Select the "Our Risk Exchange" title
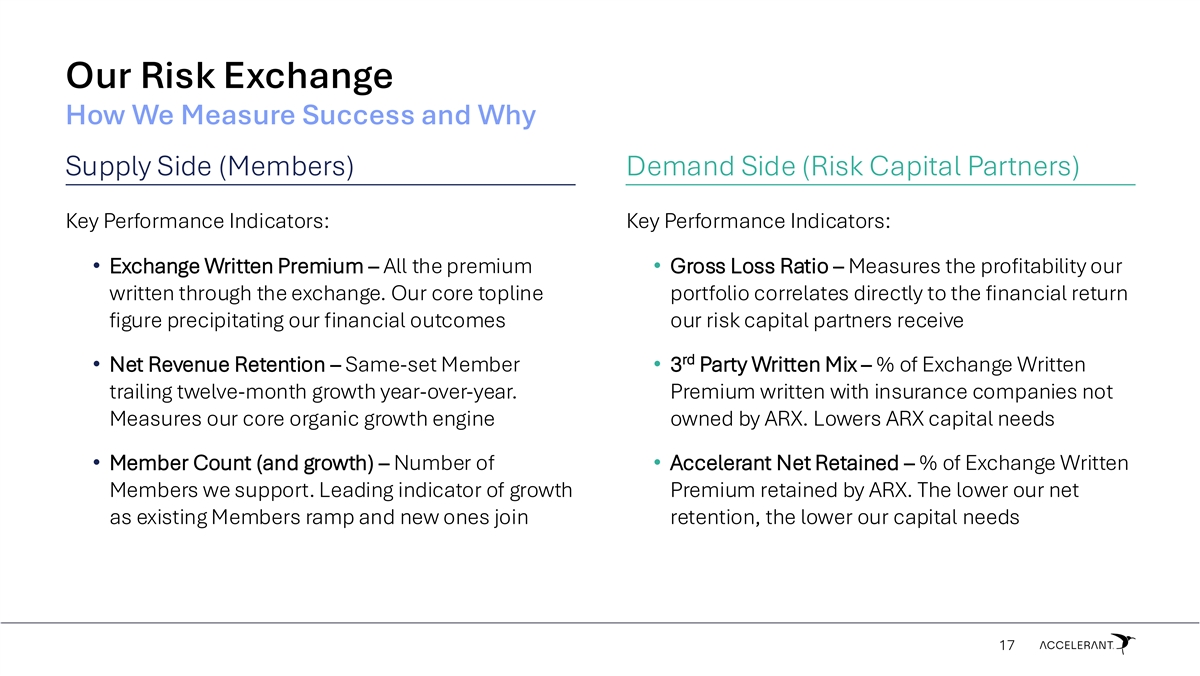Screen dimensions: 1200x676 pos(228,74)
